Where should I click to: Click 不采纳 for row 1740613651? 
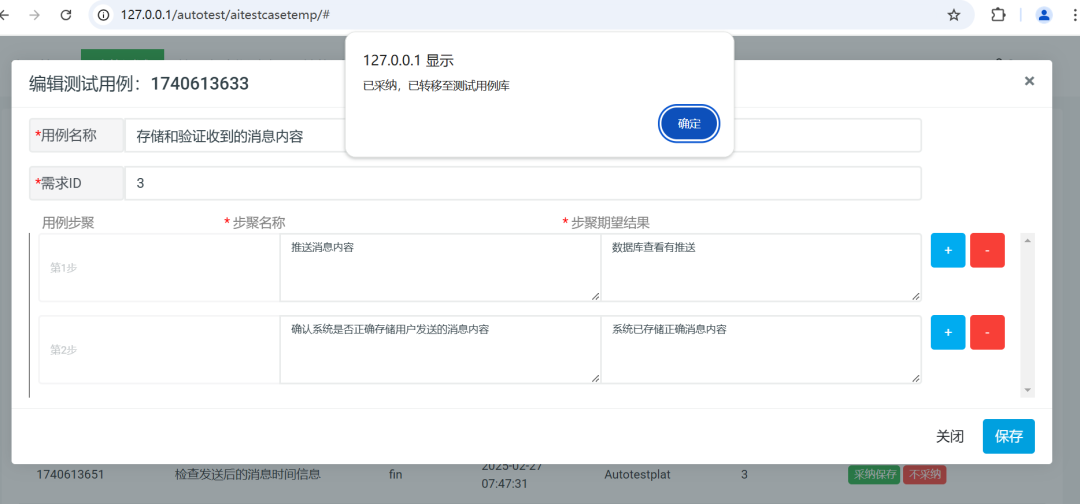924,474
